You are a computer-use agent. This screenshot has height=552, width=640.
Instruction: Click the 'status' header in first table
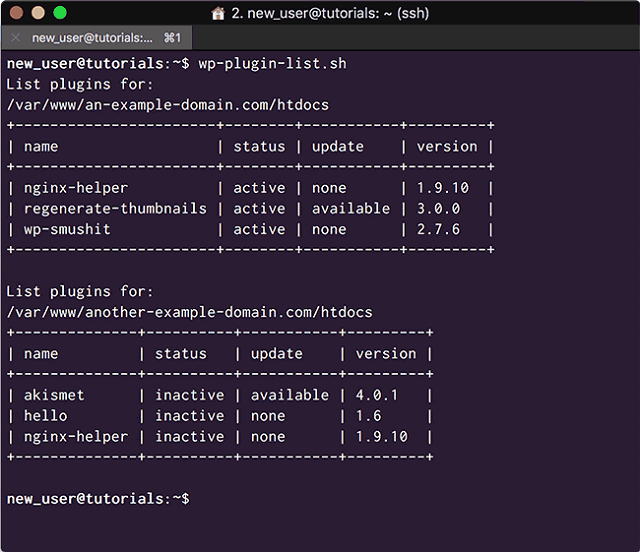coord(259,147)
